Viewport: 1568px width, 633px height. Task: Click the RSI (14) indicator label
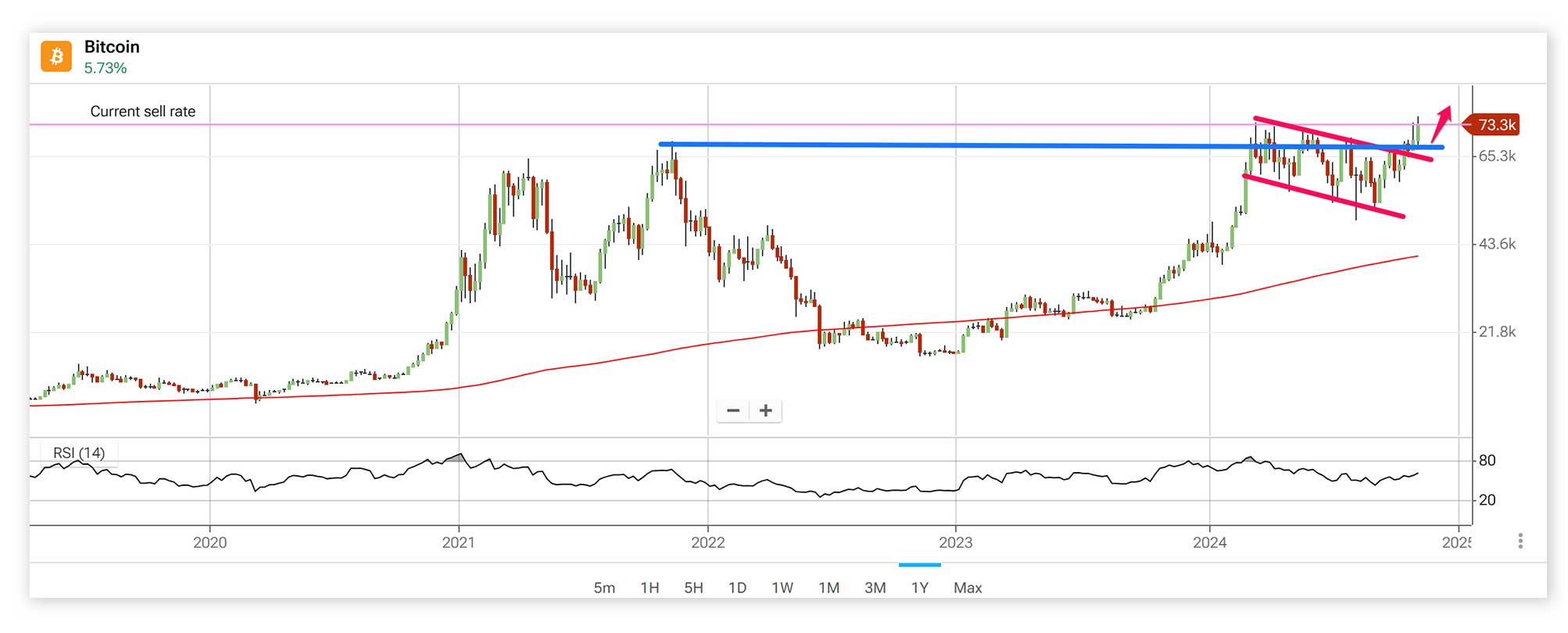pyautogui.click(x=79, y=453)
